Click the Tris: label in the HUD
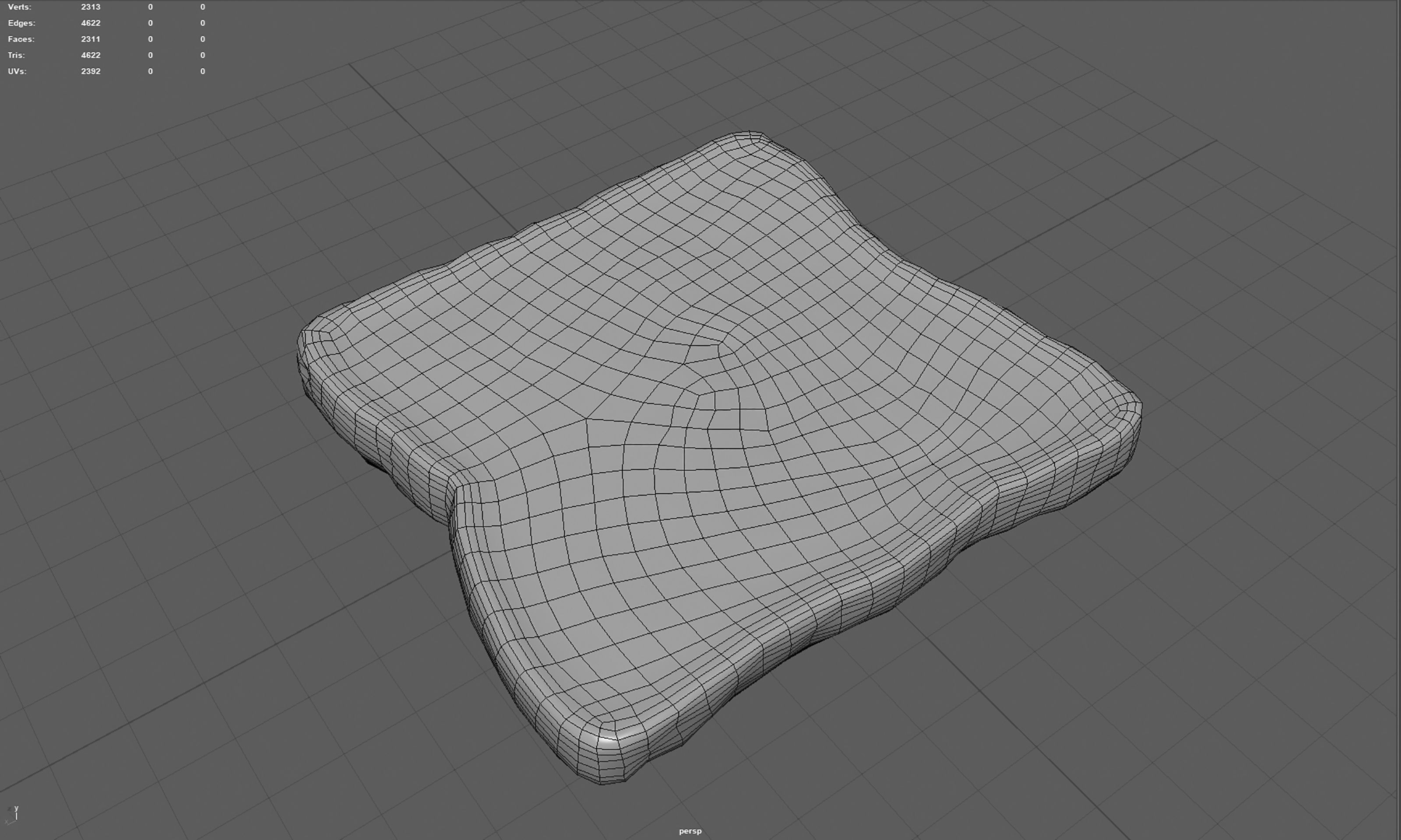Viewport: 1401px width, 840px height. pyautogui.click(x=16, y=55)
